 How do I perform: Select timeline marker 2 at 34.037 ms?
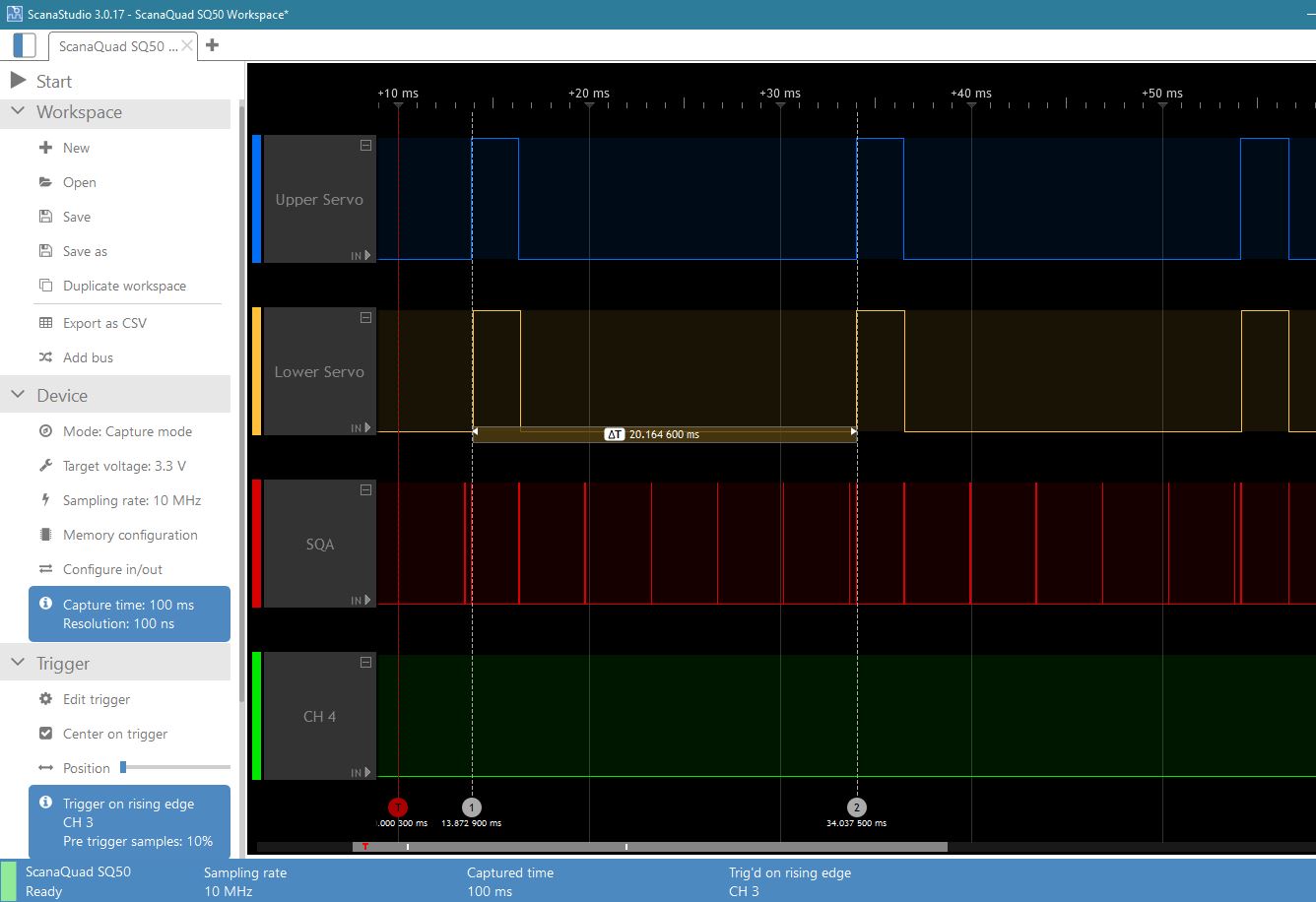tap(857, 806)
